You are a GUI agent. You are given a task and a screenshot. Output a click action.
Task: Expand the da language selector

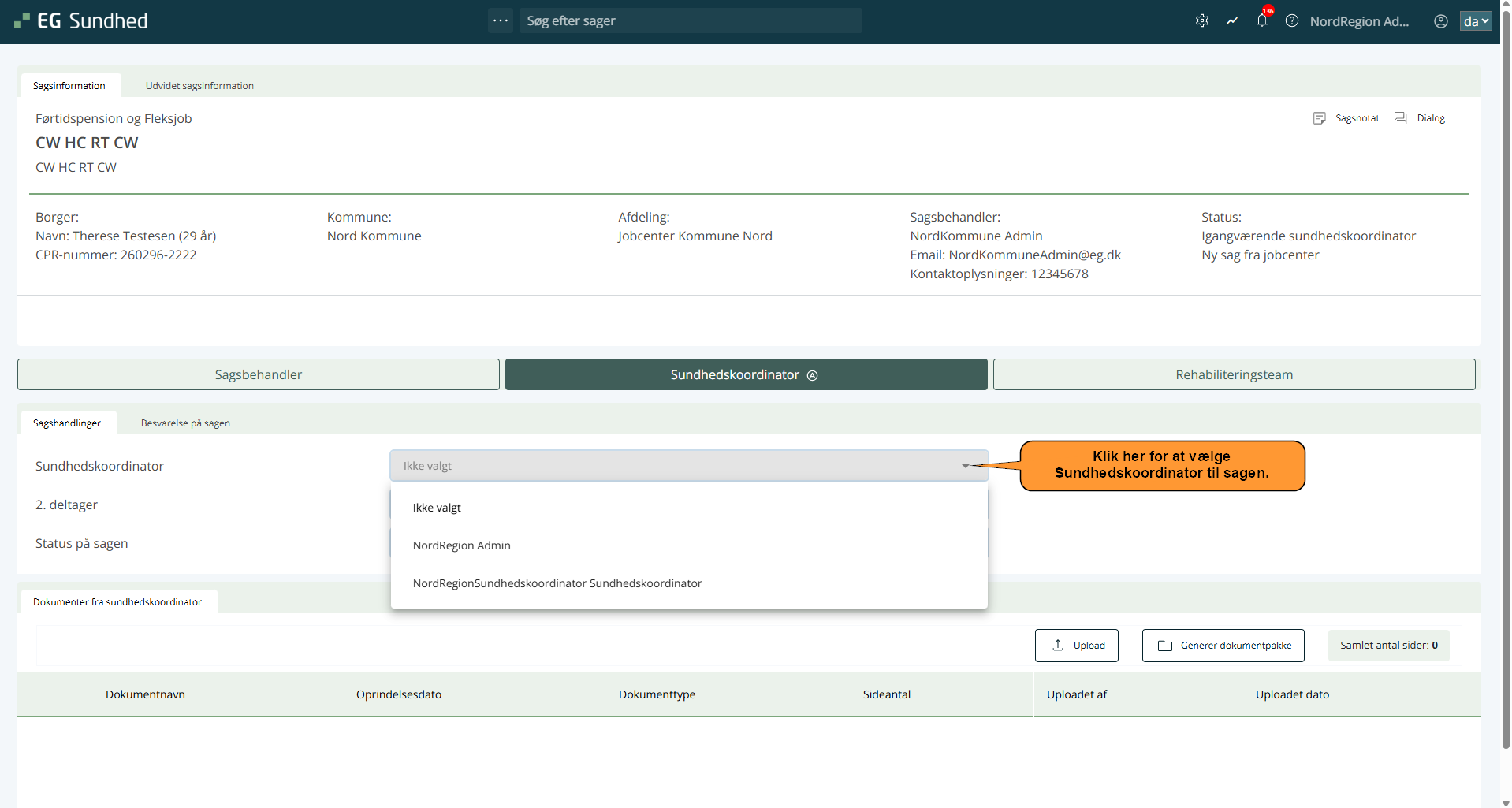tap(1476, 21)
